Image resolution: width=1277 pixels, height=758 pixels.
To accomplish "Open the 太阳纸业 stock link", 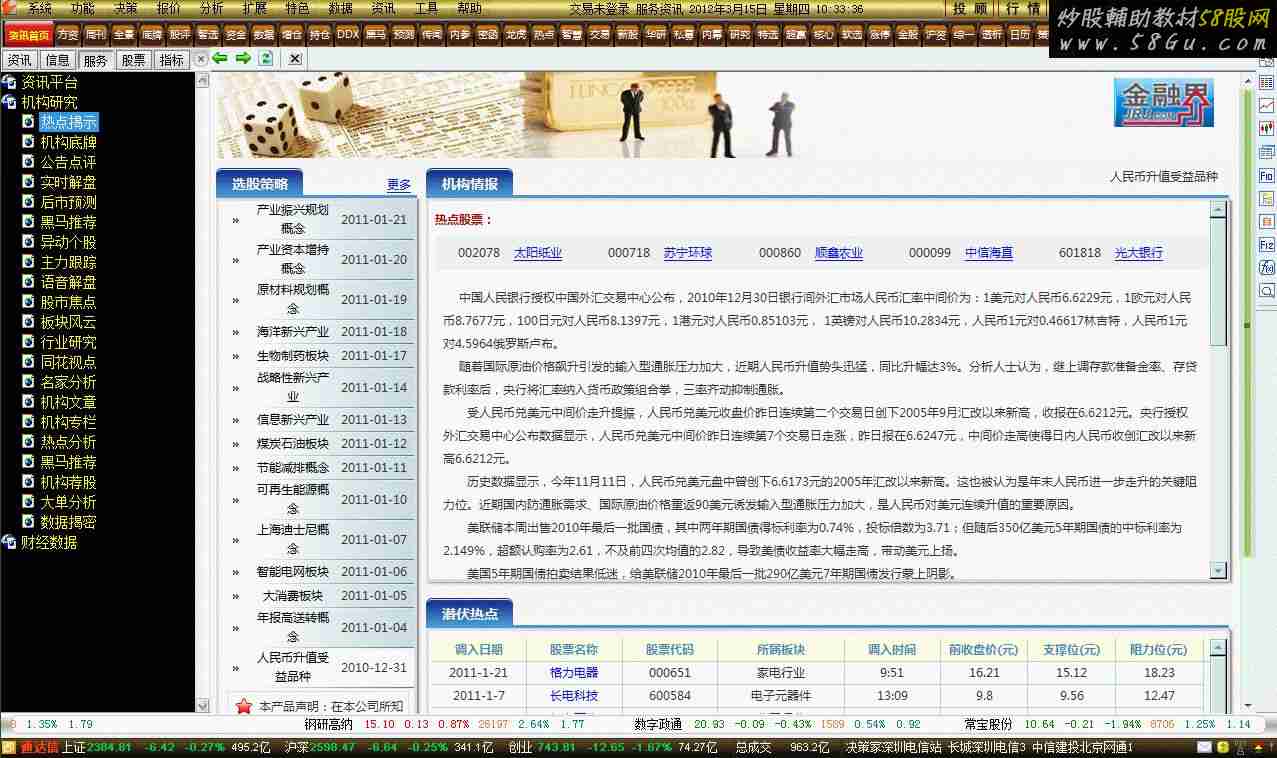I will [x=538, y=253].
